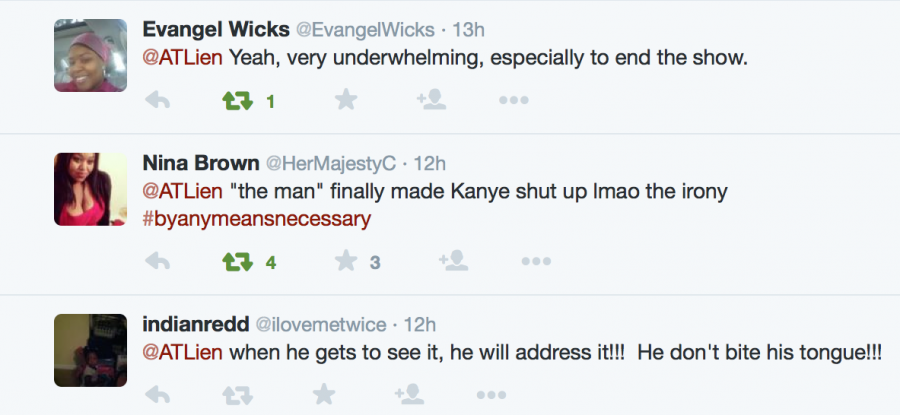900x415 pixels.
Task: Favorite Nina Brown's tweet with star
Action: point(346,261)
